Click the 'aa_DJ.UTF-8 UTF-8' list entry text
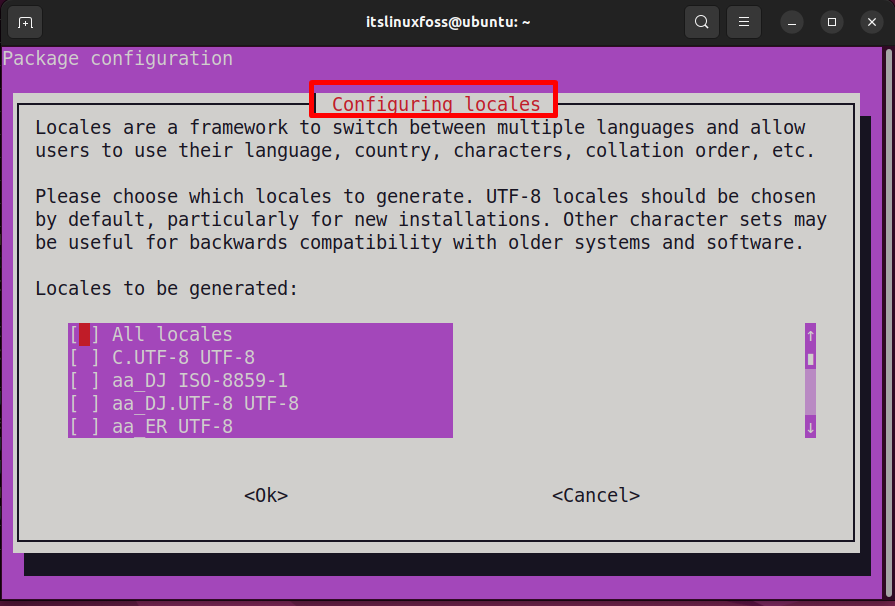The height and width of the screenshot is (606, 895). (205, 404)
